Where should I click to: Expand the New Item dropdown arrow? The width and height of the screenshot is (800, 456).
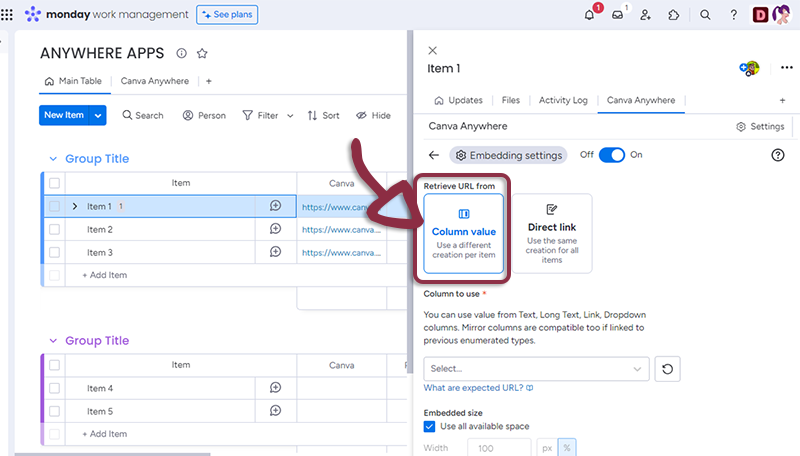(x=98, y=115)
